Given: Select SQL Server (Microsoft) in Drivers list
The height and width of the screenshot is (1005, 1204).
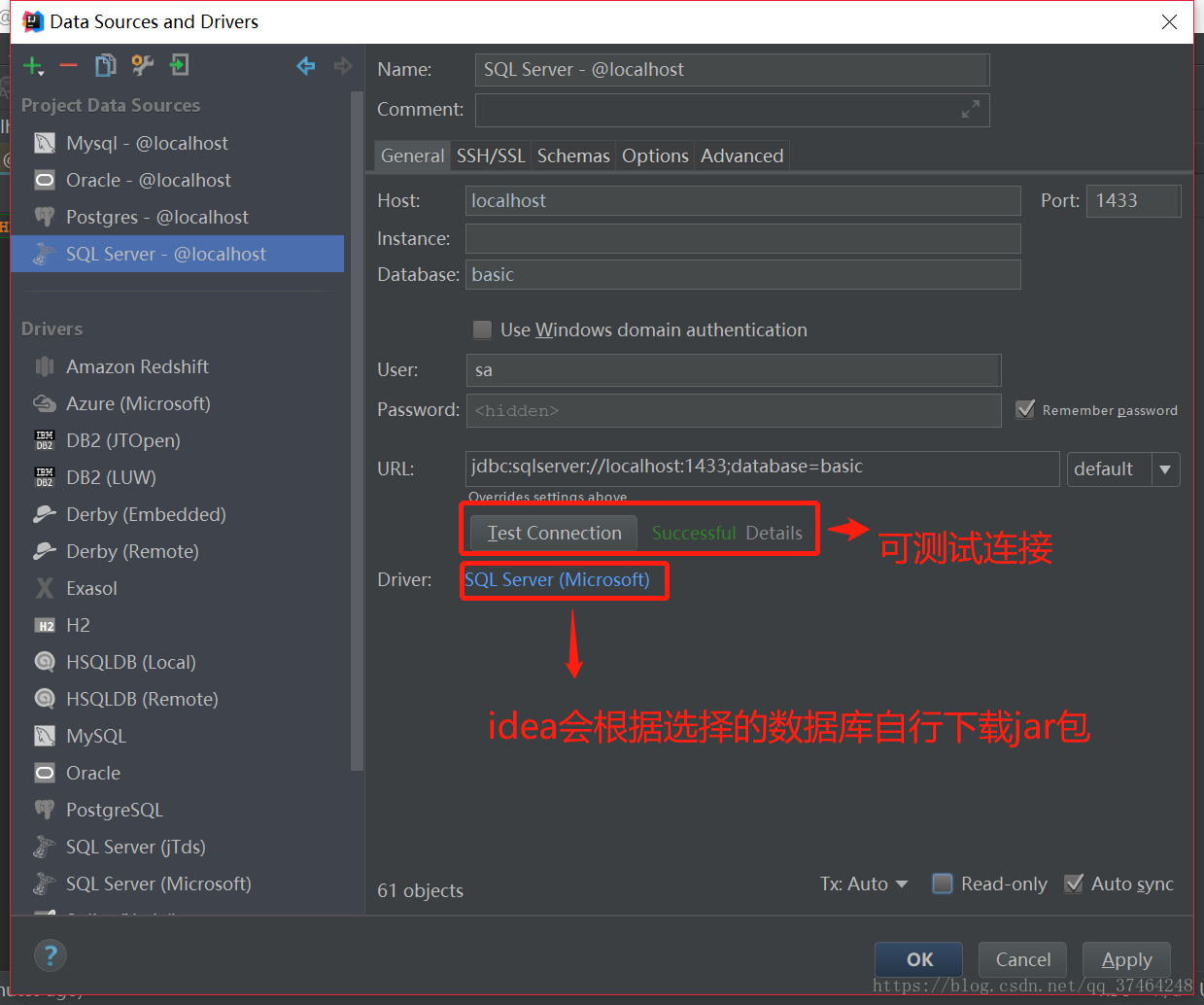Looking at the screenshot, I should (x=177, y=884).
